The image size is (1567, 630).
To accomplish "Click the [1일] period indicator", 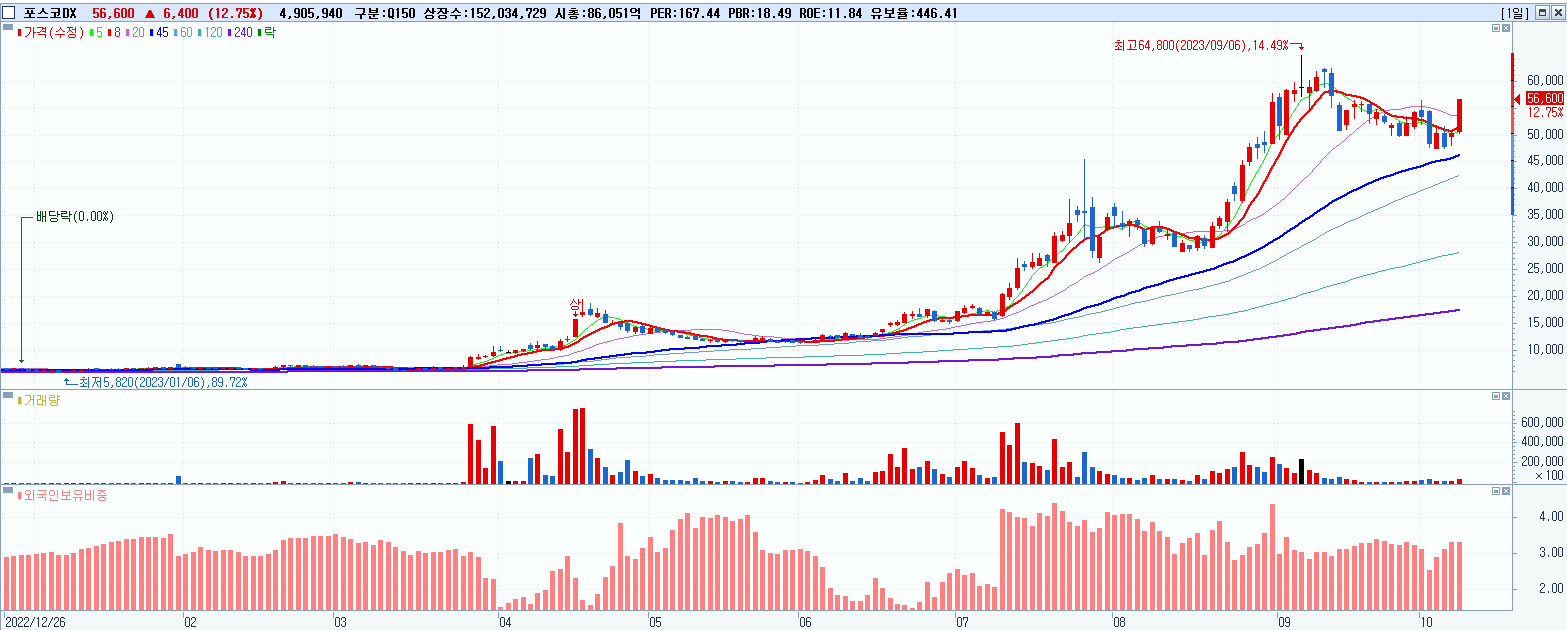I will 1515,13.
